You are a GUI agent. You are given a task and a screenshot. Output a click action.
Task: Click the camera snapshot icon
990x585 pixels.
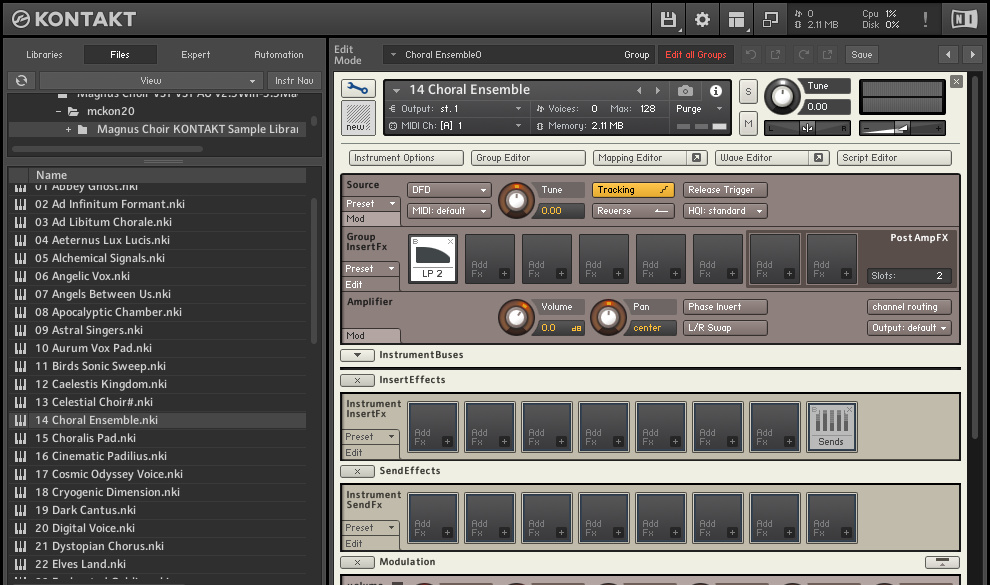pyautogui.click(x=685, y=91)
